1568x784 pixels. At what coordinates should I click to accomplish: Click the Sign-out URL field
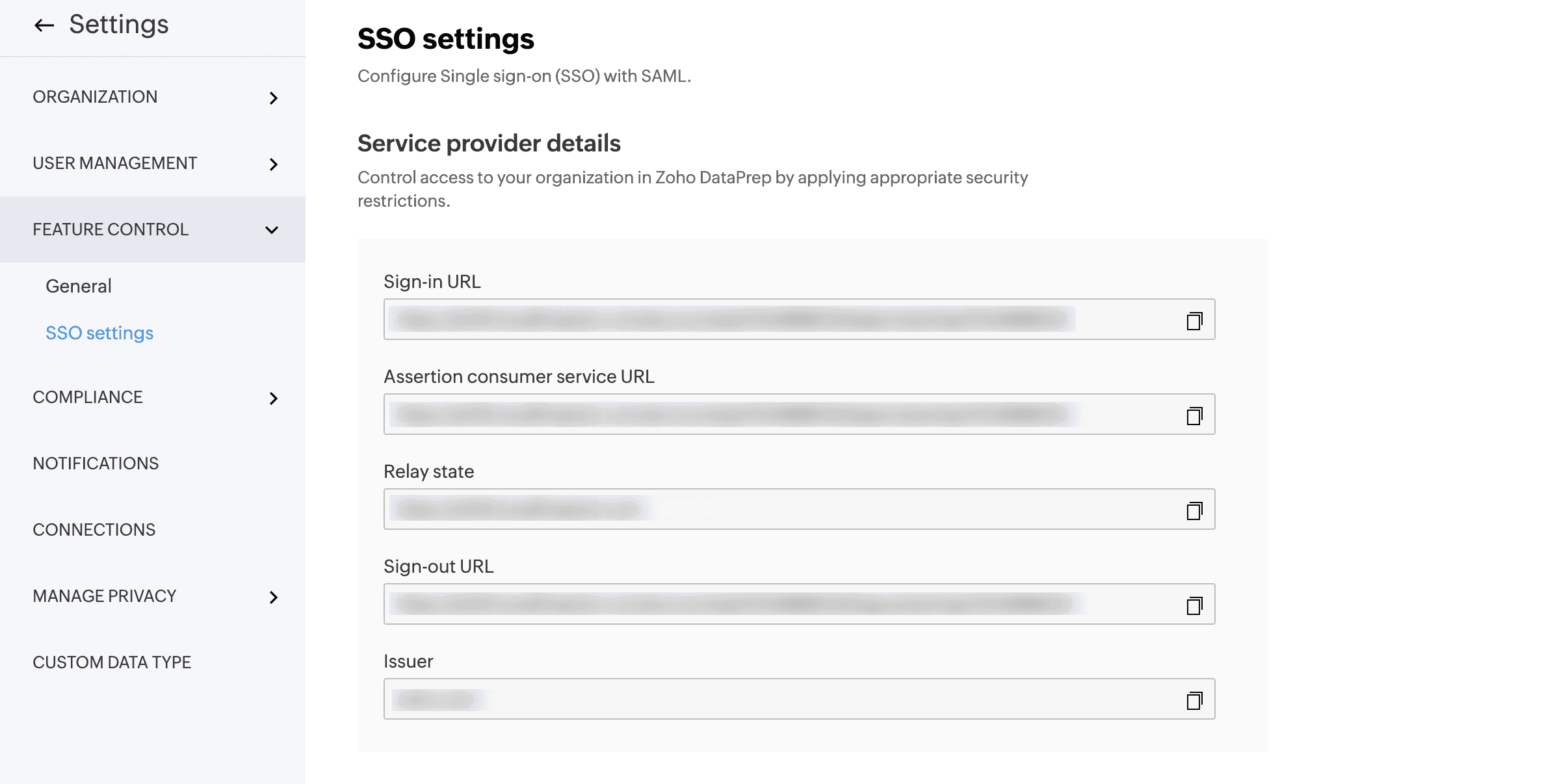[780, 604]
